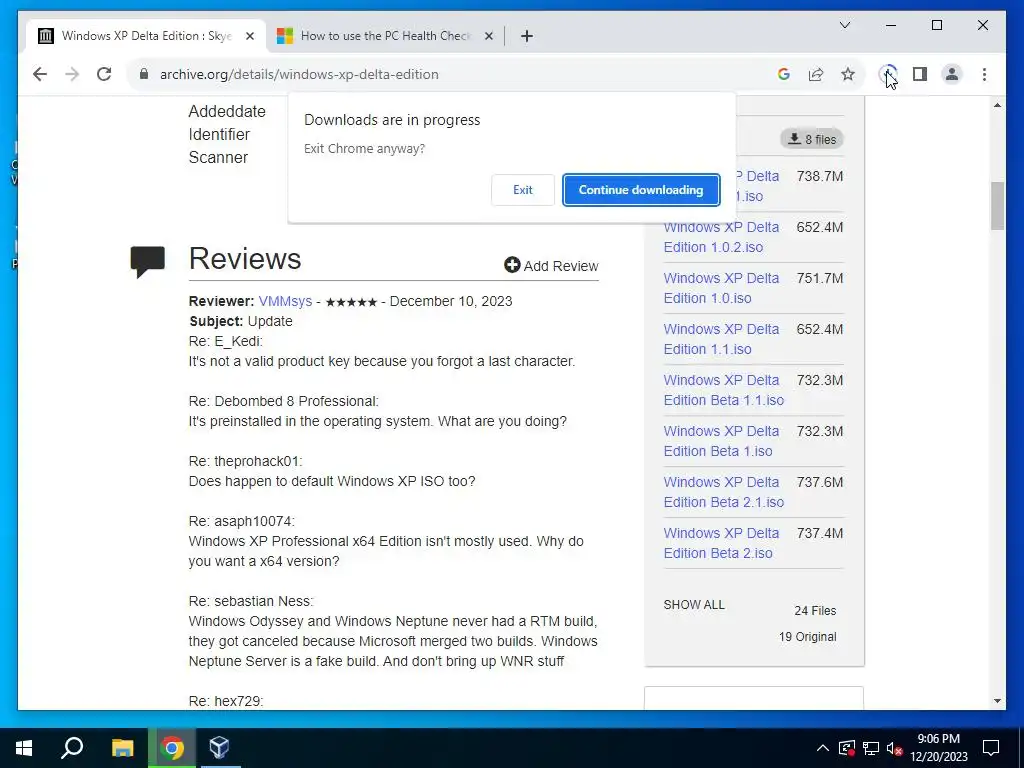Click the Reviews speech bubble icon
Viewport: 1024px width, 768px height.
coord(148,261)
